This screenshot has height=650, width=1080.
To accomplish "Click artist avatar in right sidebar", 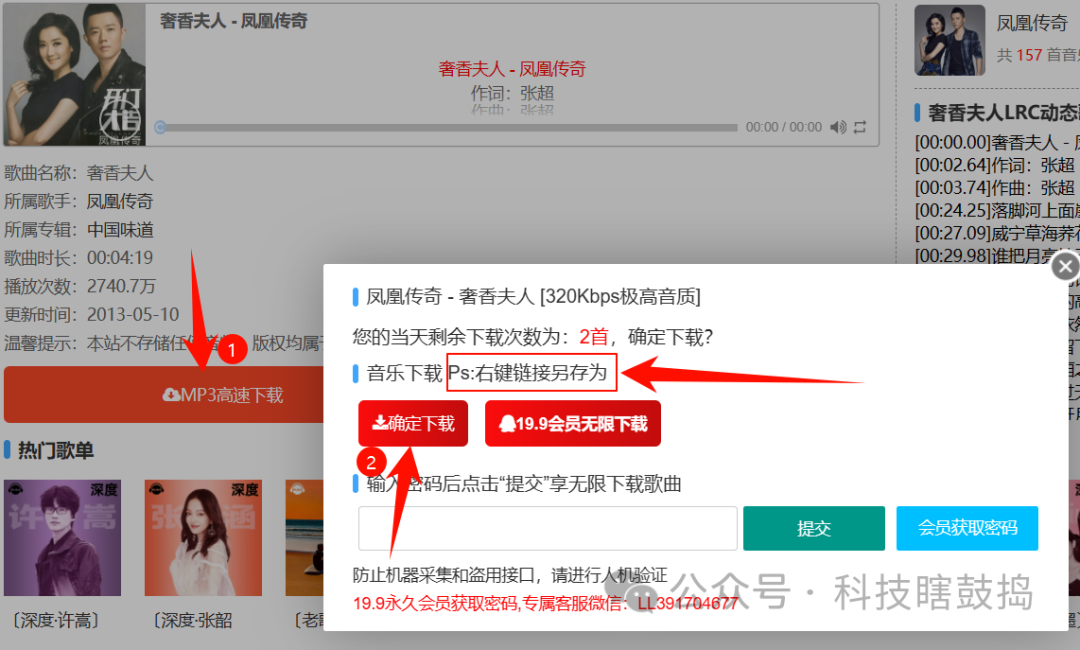I will click(948, 40).
